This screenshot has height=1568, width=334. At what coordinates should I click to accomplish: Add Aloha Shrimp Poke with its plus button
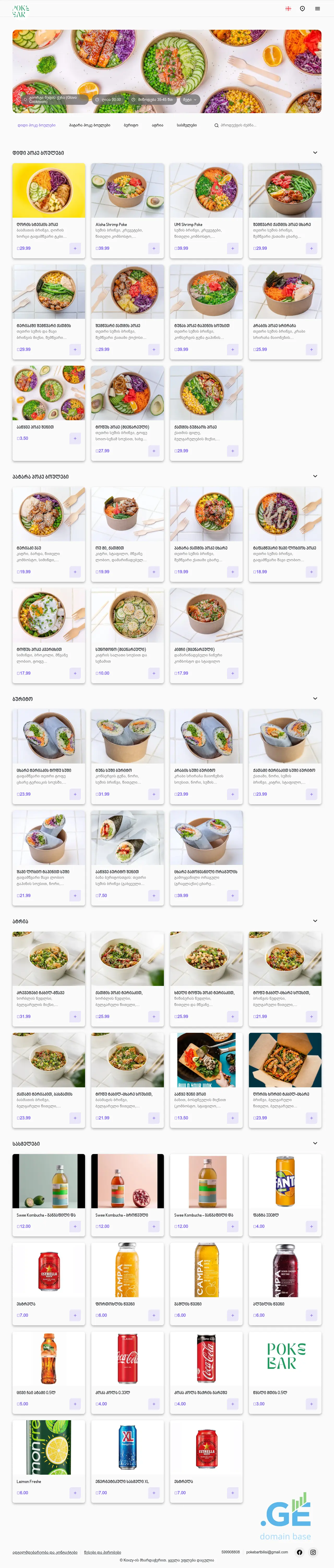tap(154, 248)
